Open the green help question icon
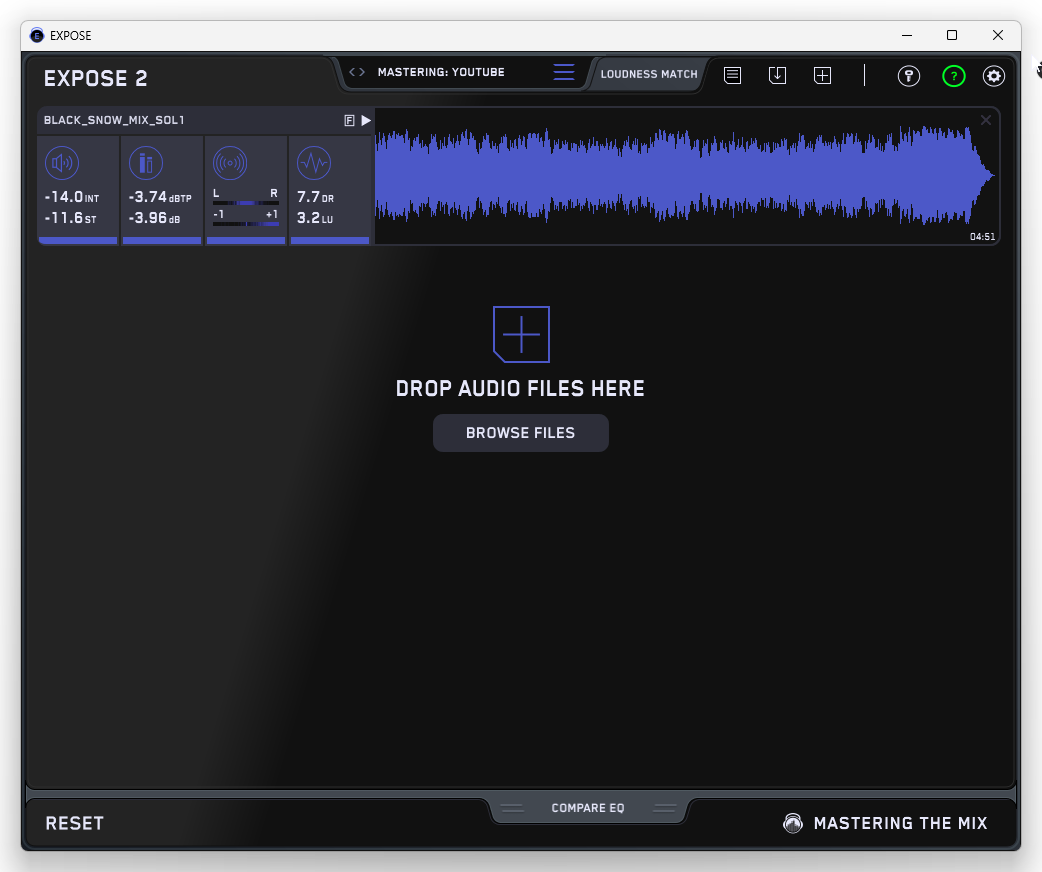This screenshot has width=1042, height=872. coord(953,76)
